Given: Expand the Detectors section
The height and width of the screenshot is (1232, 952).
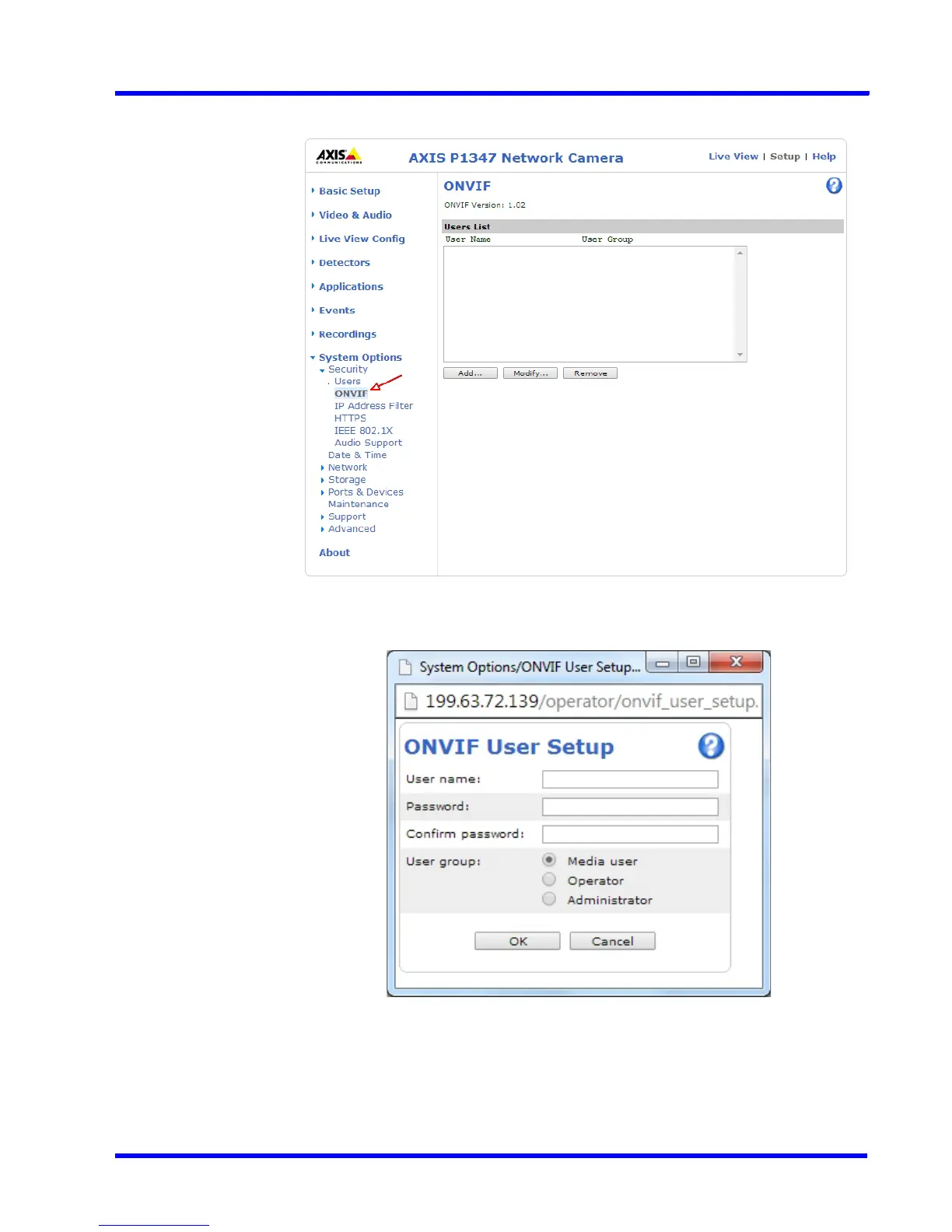Looking at the screenshot, I should coord(344,263).
